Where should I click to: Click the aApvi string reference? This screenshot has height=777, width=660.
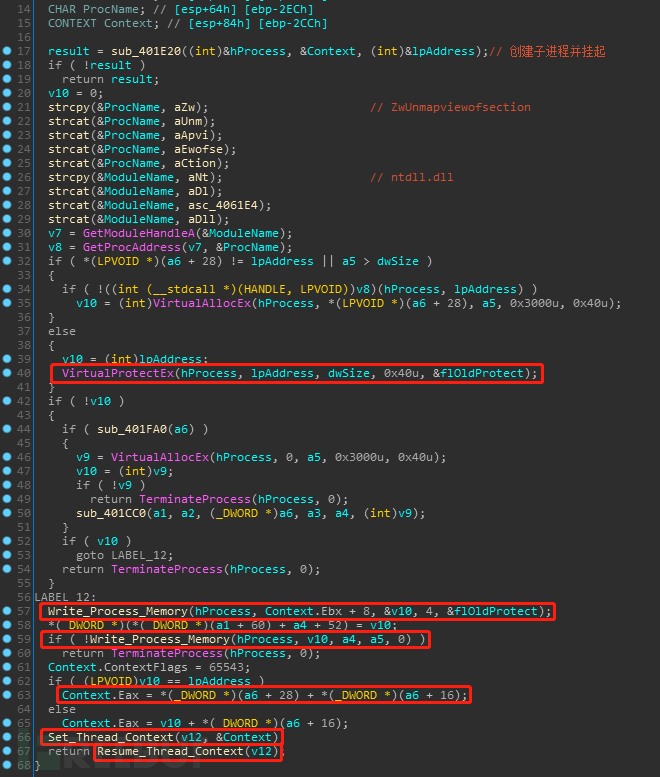pos(191,135)
